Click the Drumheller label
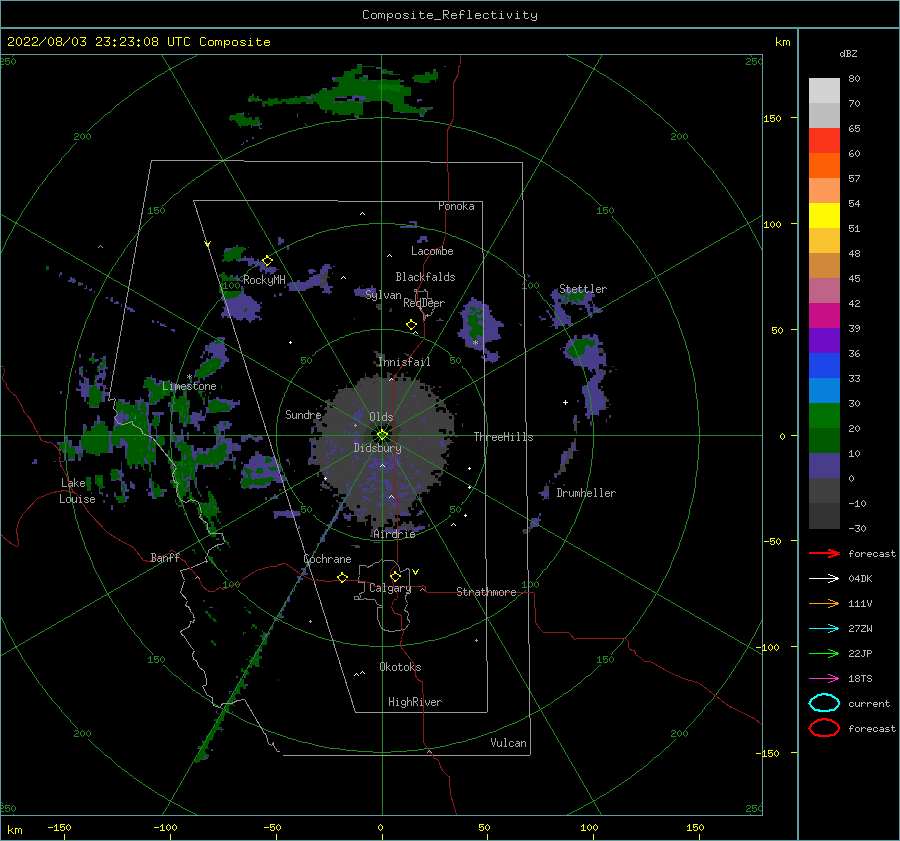Viewport: 900px width, 841px height. click(x=586, y=493)
